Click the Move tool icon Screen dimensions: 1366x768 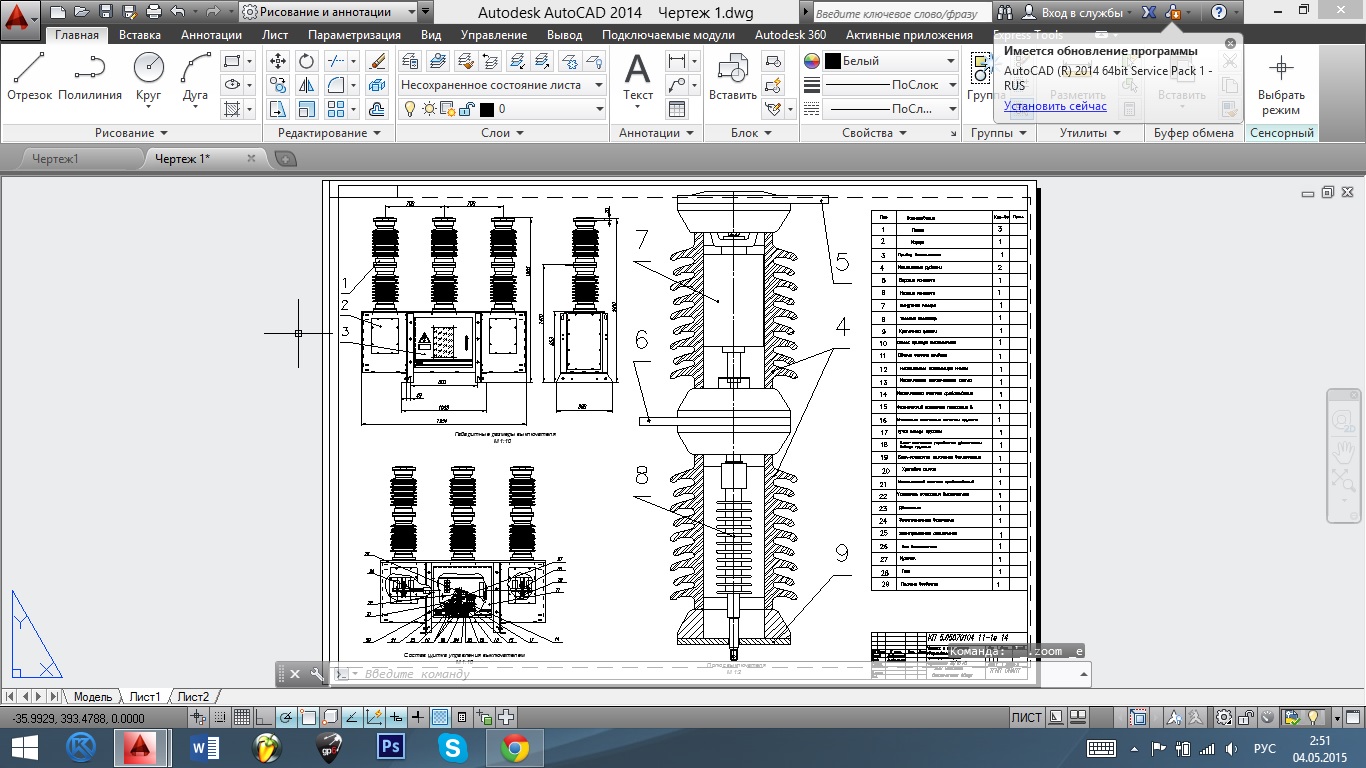(x=278, y=61)
